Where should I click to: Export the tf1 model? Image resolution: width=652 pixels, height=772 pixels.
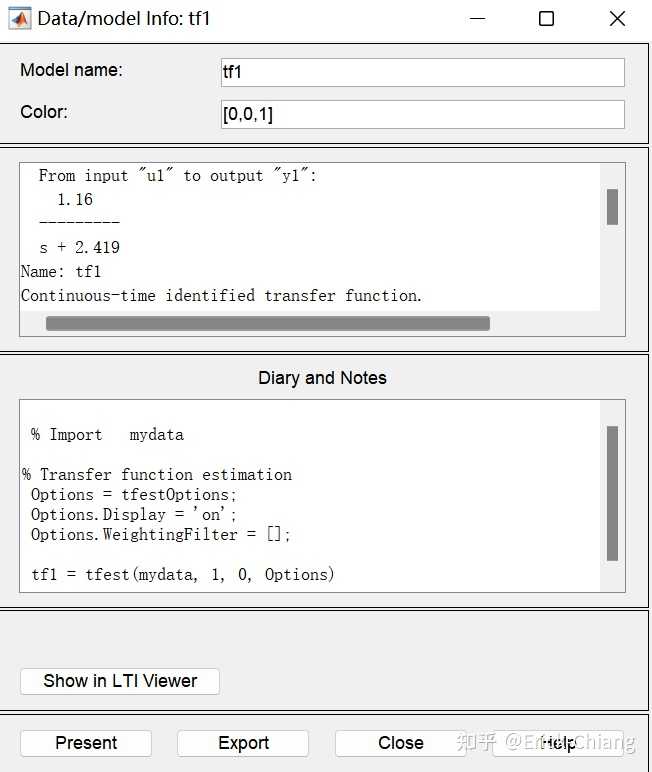(243, 743)
